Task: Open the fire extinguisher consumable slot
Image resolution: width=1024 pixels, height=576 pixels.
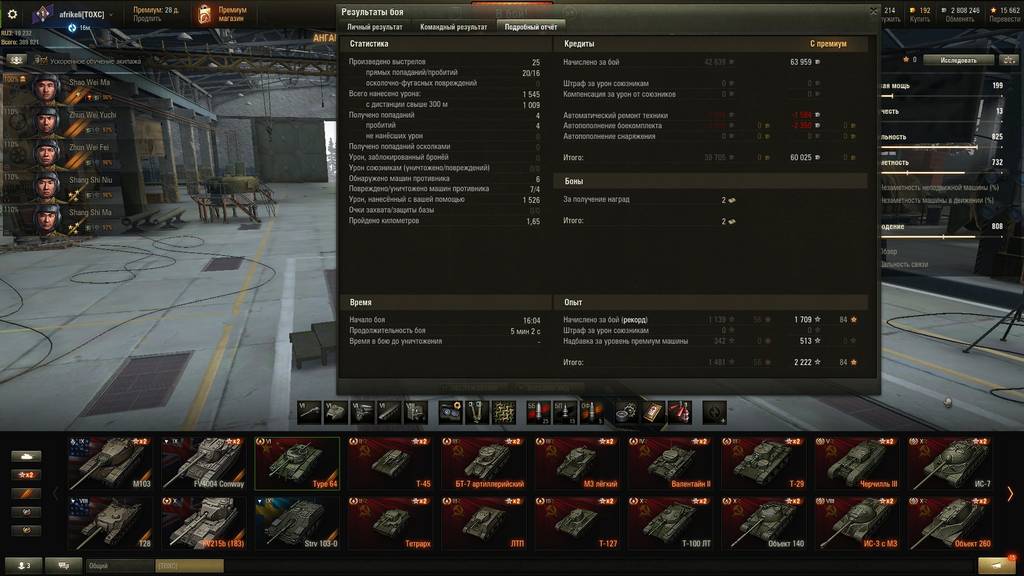Action: tap(680, 412)
